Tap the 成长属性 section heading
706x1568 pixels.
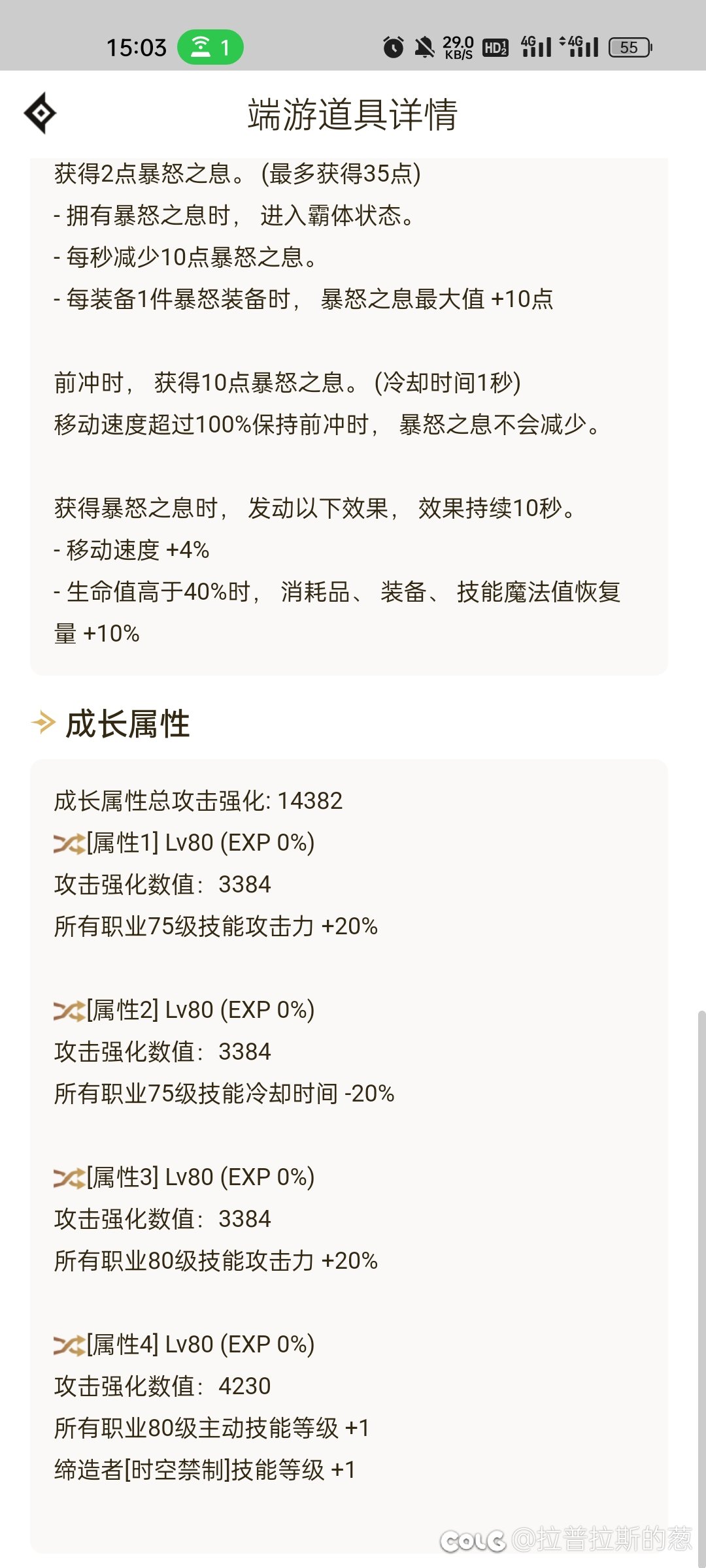pos(128,724)
